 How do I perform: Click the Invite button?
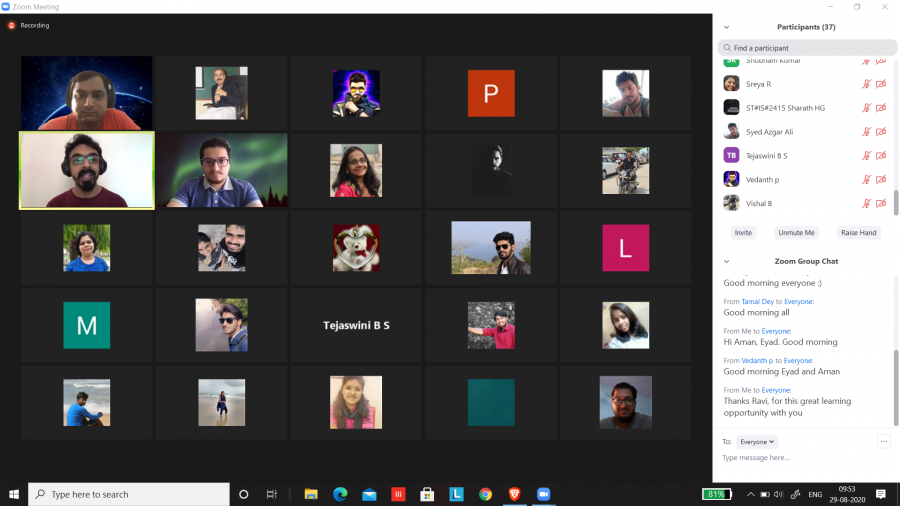(743, 232)
